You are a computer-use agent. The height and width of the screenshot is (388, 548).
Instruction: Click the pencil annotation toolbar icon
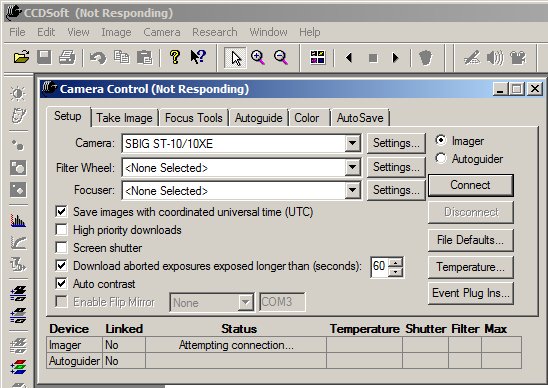(471, 58)
